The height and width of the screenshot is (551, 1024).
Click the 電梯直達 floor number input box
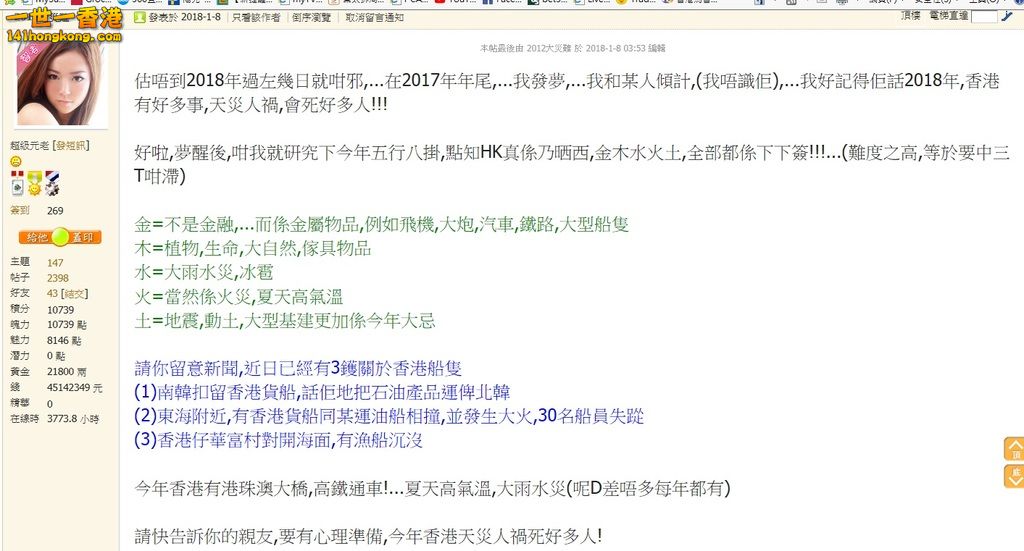coord(984,17)
